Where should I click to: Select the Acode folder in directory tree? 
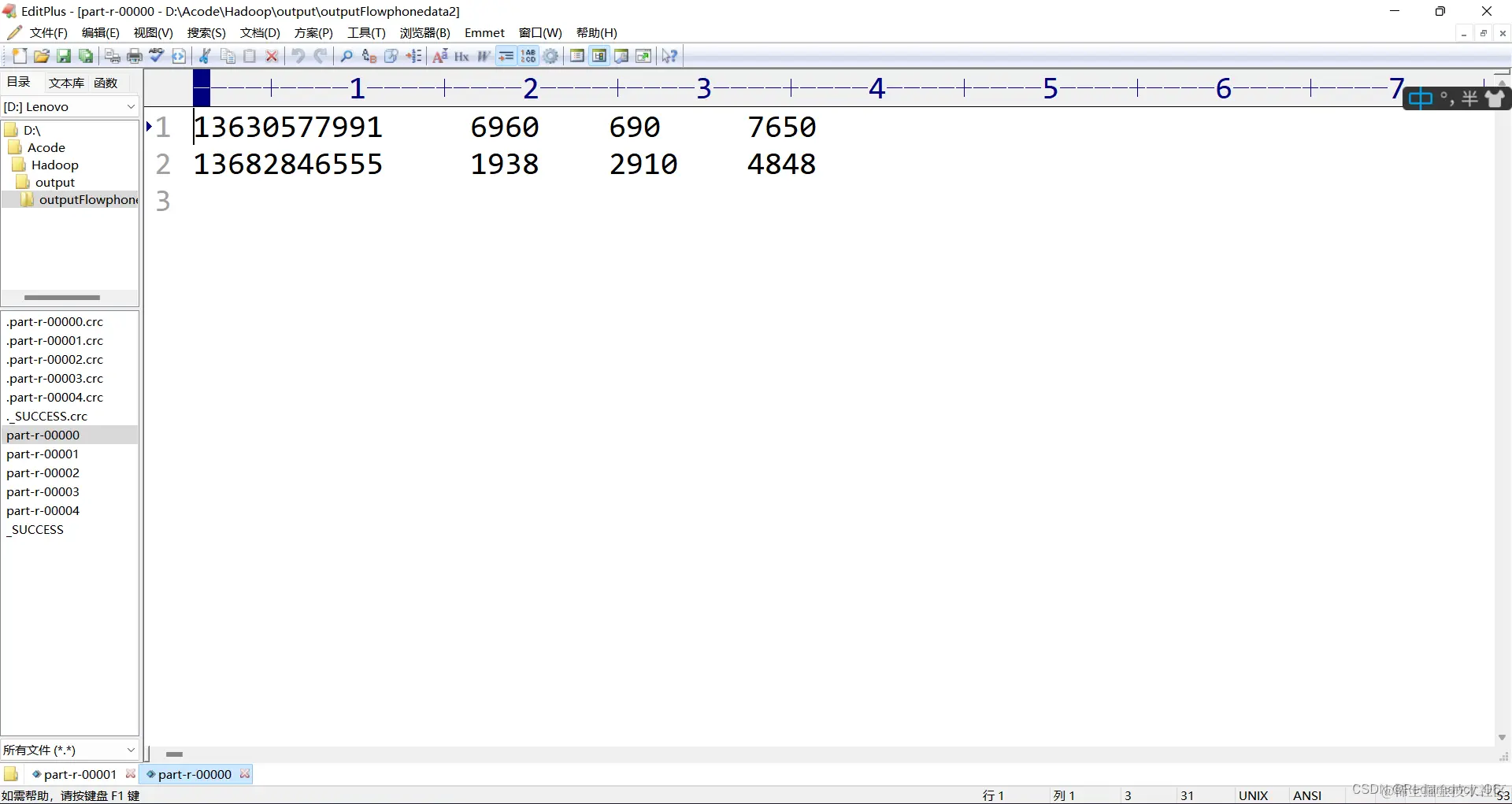tap(46, 147)
